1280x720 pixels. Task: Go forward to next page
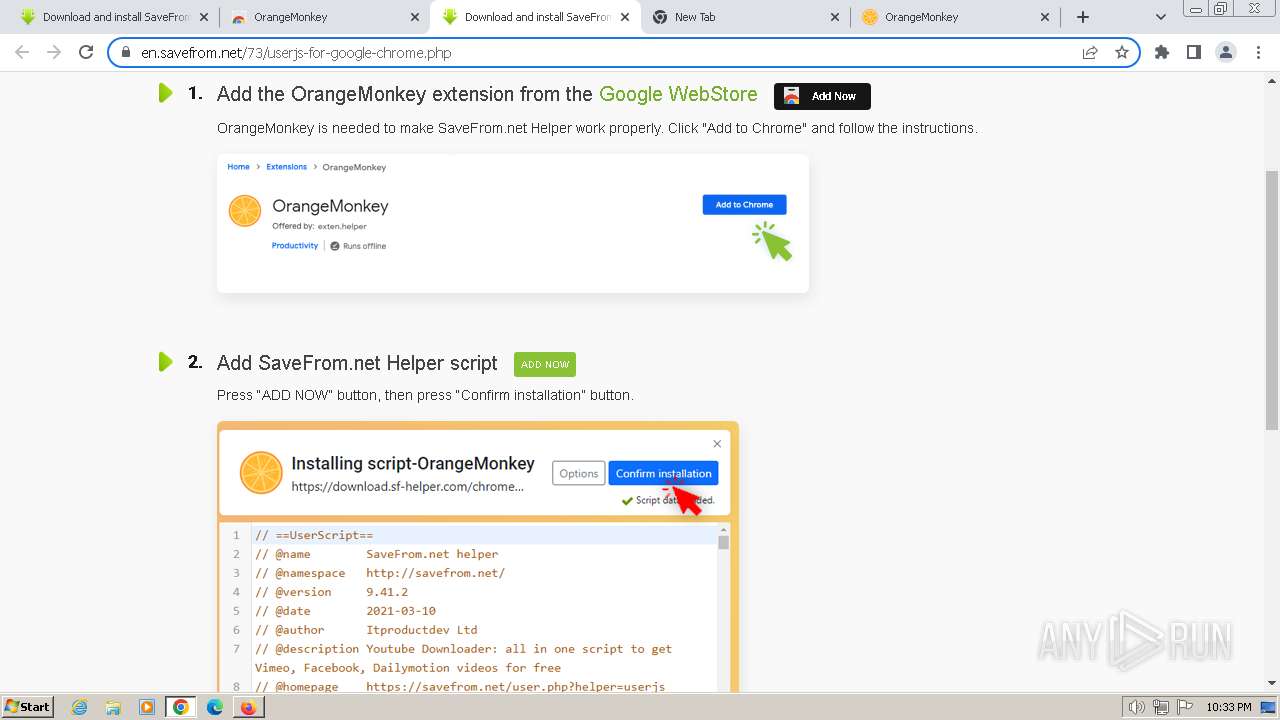54,53
